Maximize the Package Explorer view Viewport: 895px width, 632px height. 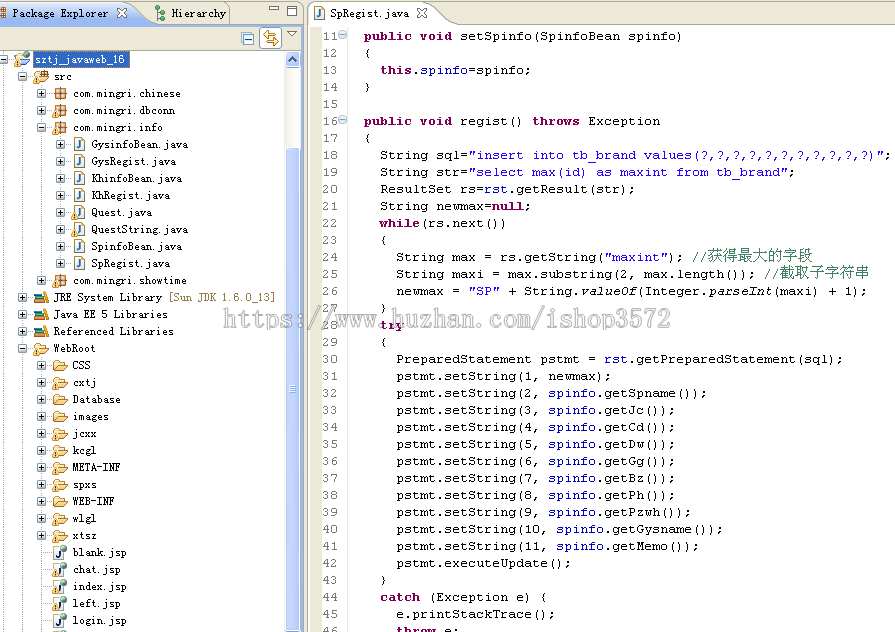(292, 10)
